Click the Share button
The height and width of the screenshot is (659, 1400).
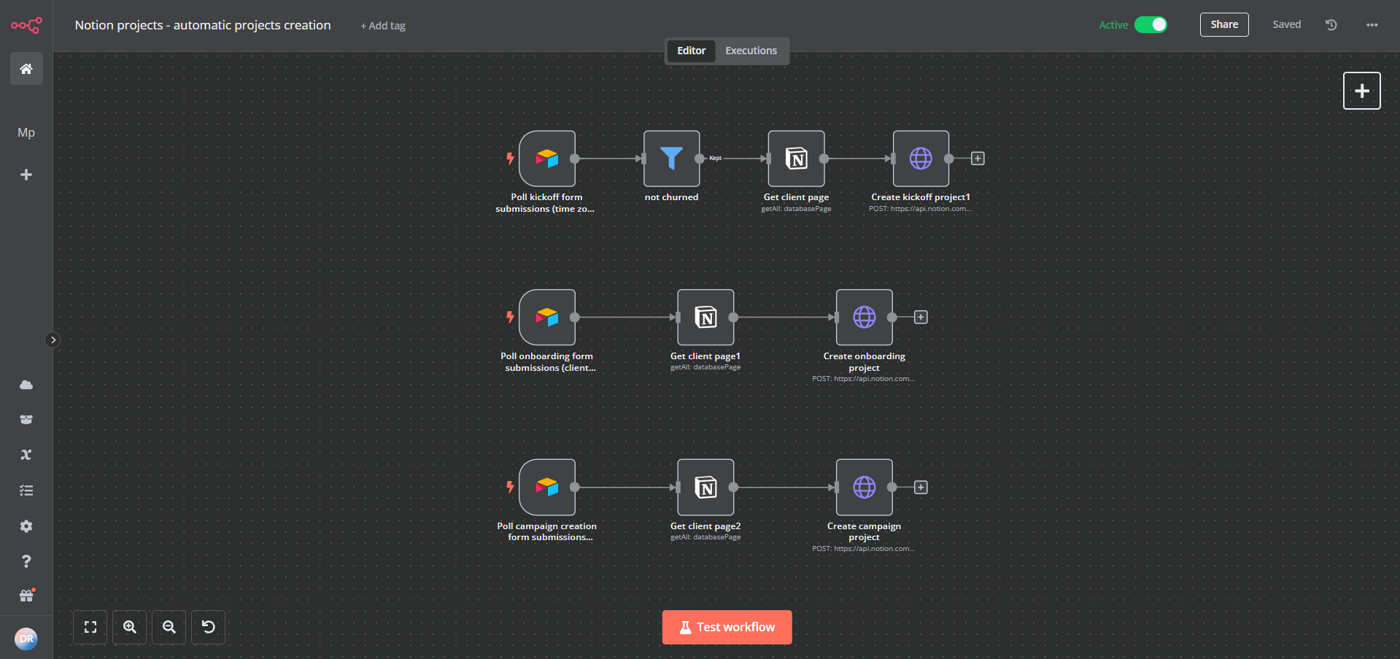click(1224, 25)
